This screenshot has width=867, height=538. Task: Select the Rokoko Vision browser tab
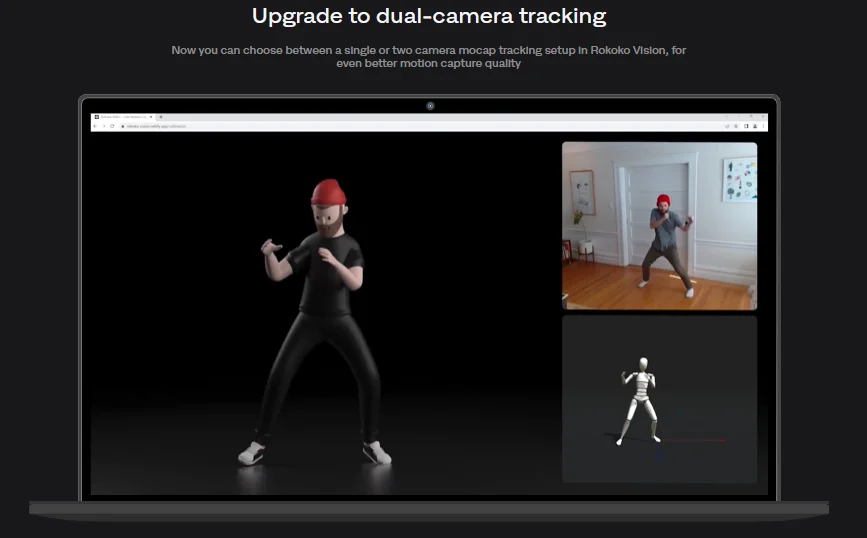click(124, 117)
